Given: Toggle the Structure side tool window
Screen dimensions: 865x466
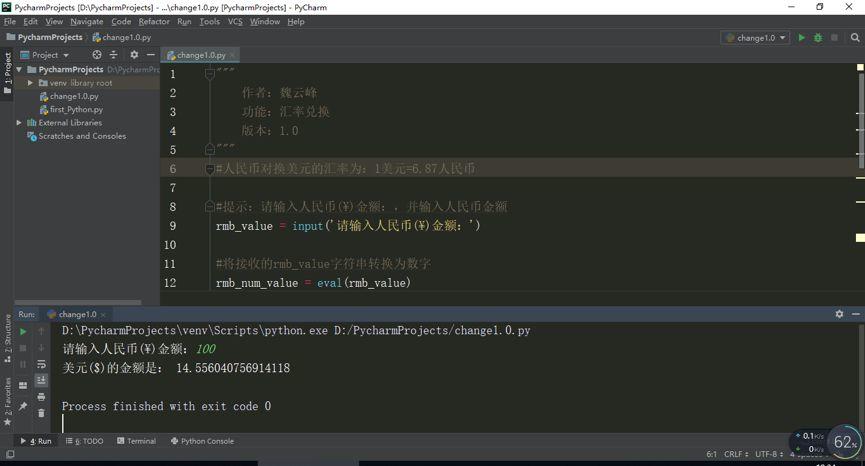Looking at the screenshot, I should click(x=7, y=338).
